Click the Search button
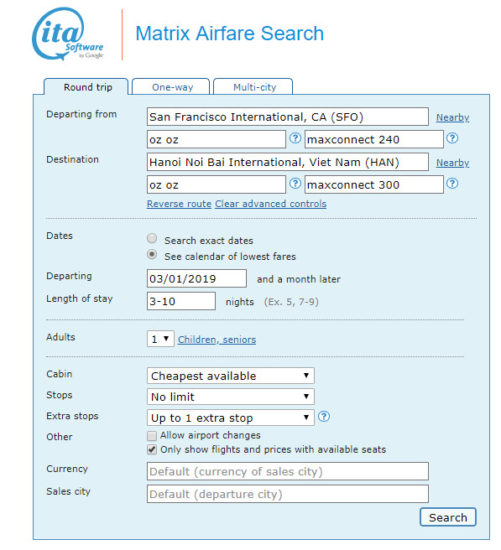The image size is (501, 550). click(x=448, y=517)
